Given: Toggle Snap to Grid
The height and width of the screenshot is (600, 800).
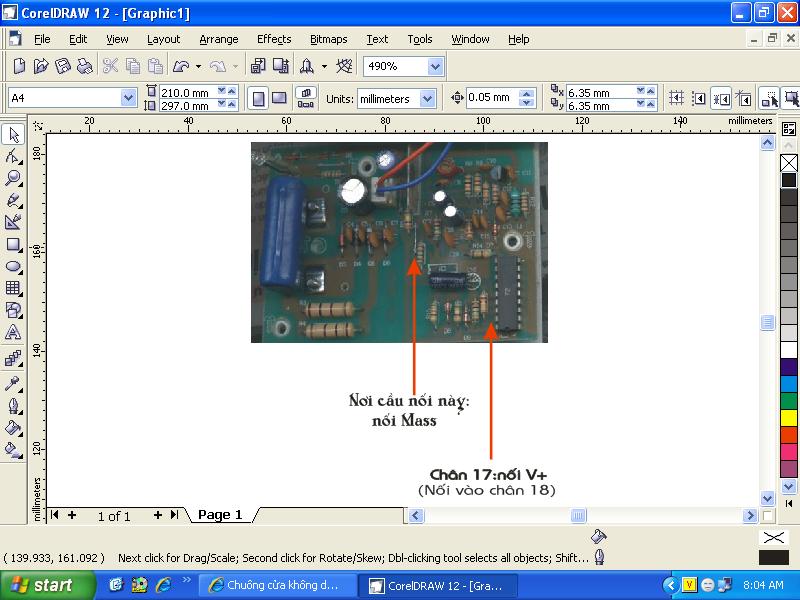Looking at the screenshot, I should tap(677, 98).
